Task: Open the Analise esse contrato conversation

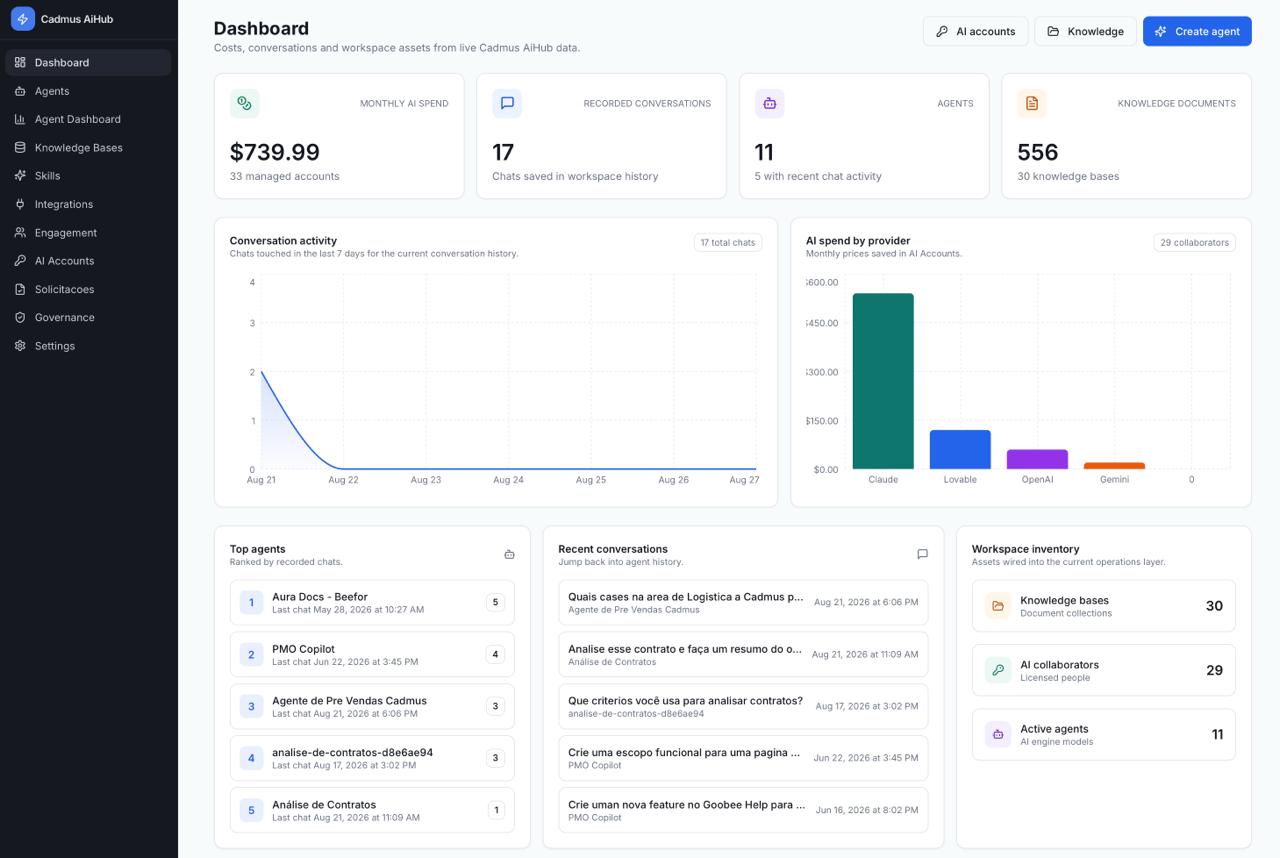Action: 743,655
